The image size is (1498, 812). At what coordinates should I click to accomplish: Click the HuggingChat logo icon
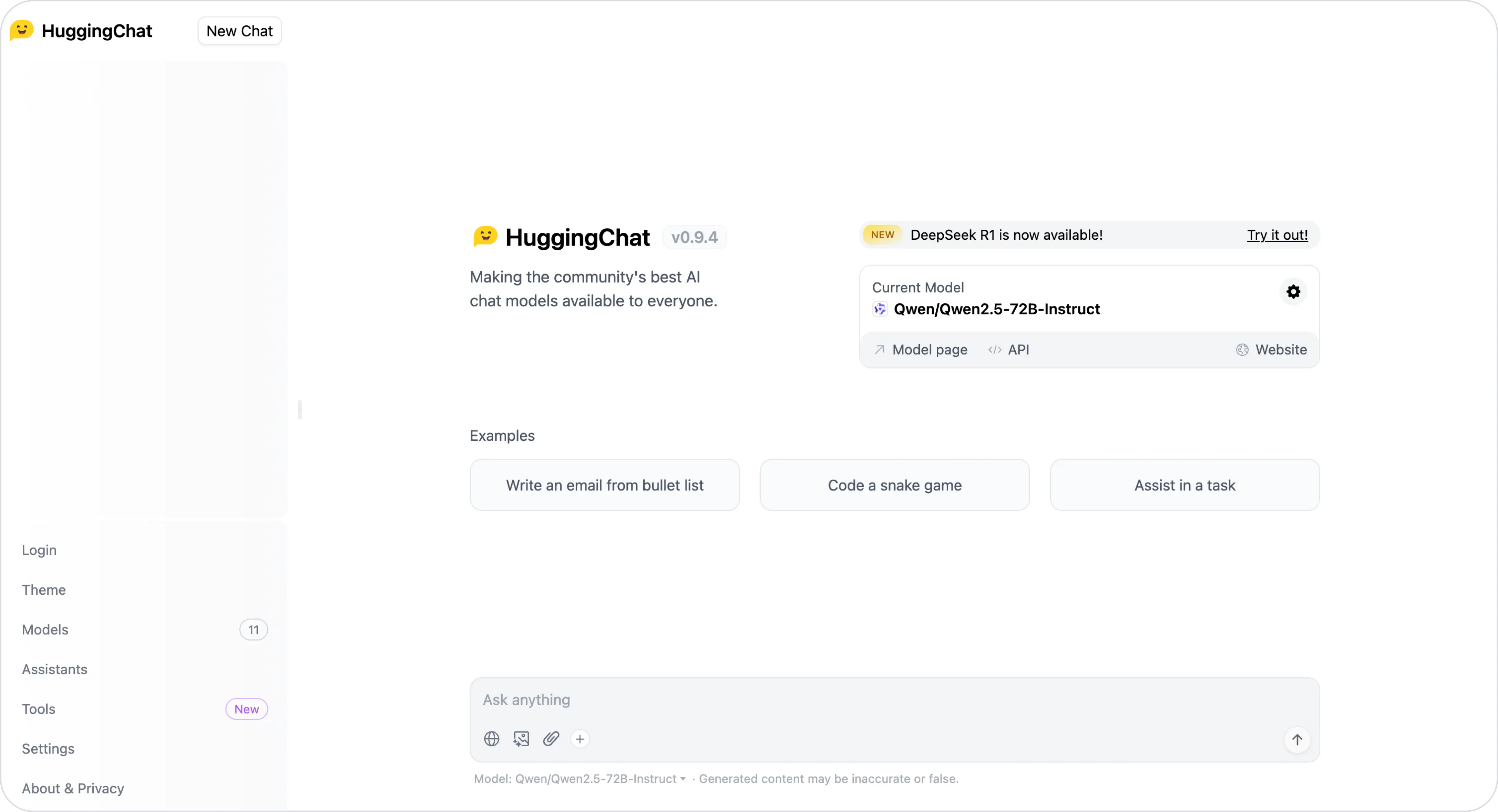[20, 30]
